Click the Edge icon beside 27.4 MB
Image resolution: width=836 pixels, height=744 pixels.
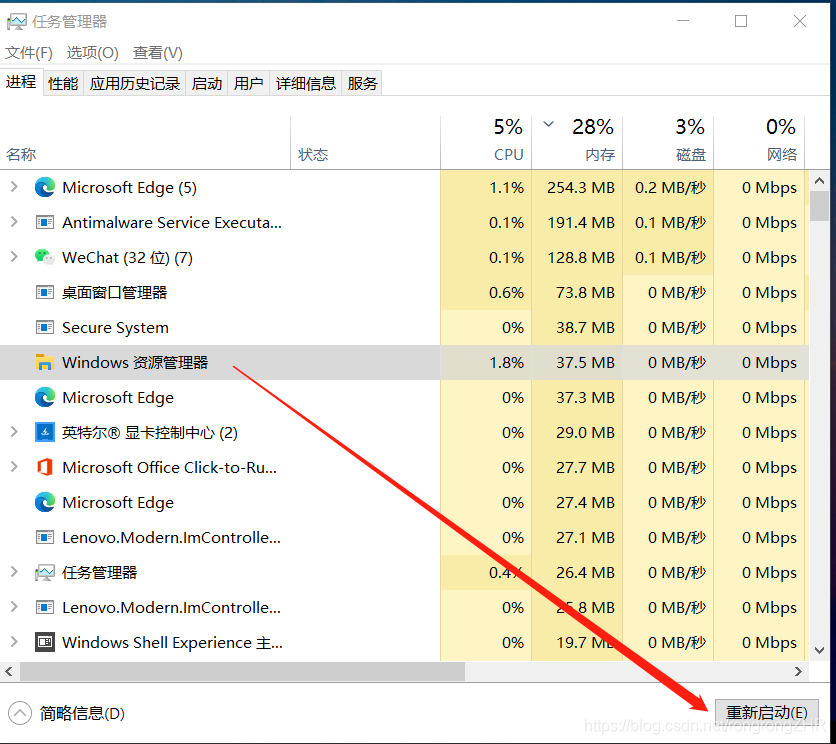(x=45, y=502)
